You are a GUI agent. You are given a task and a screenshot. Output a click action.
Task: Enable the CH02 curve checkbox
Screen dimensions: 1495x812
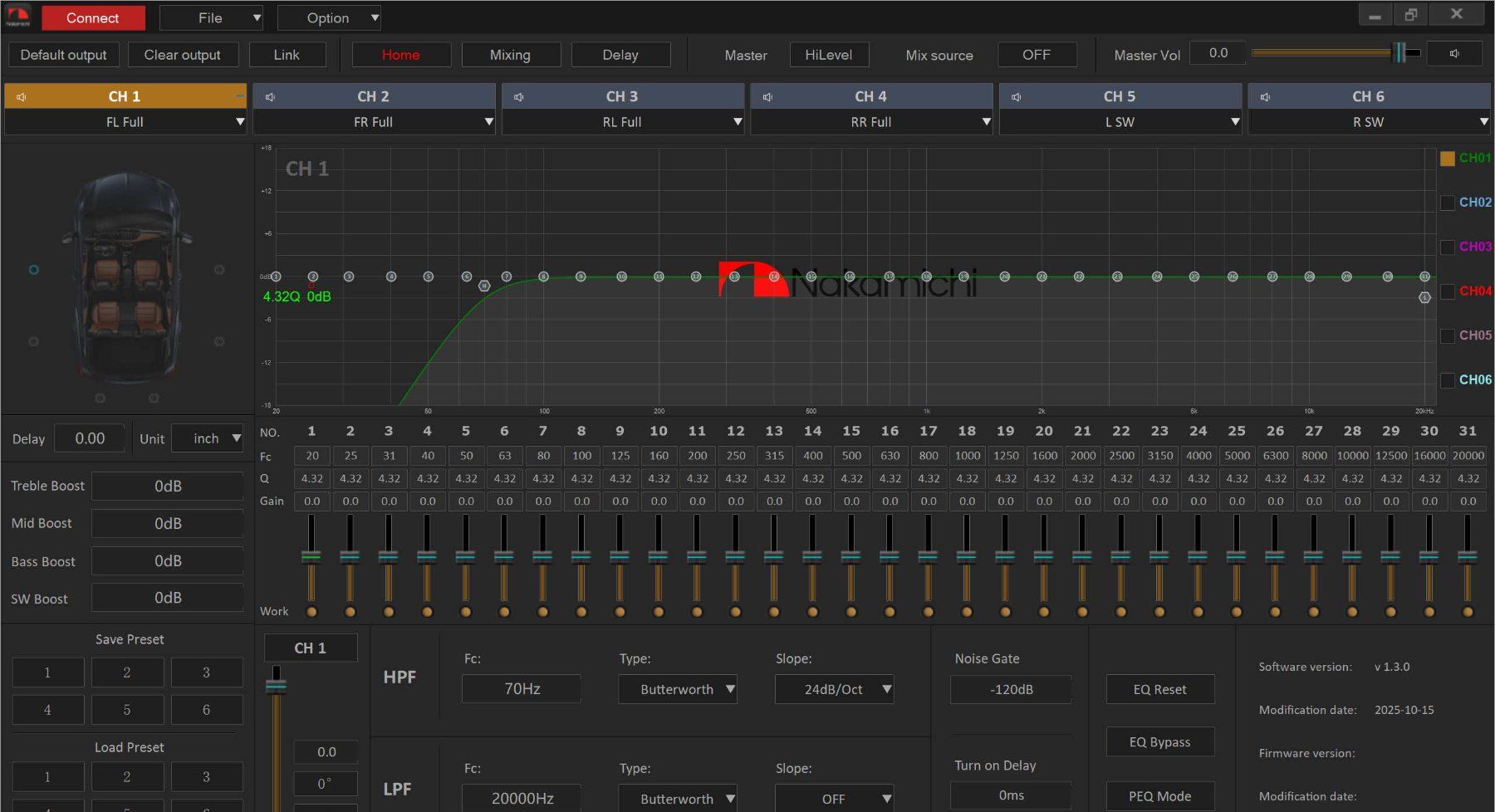pyautogui.click(x=1447, y=203)
